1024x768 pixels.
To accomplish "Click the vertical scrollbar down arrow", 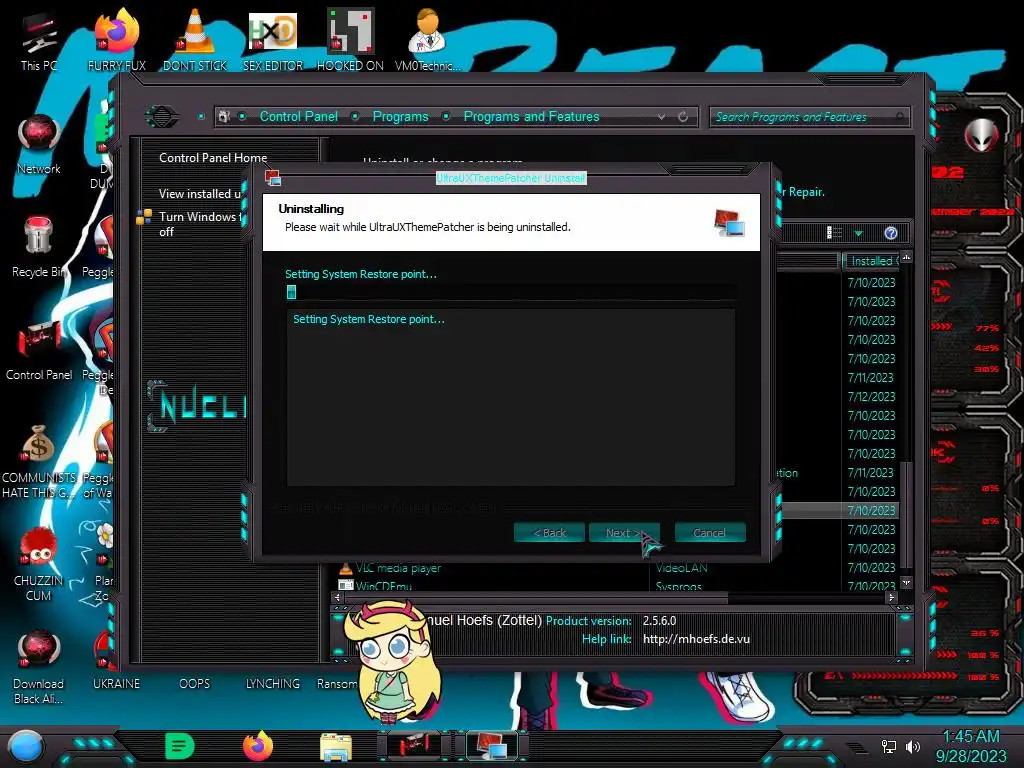I will pyautogui.click(x=906, y=582).
